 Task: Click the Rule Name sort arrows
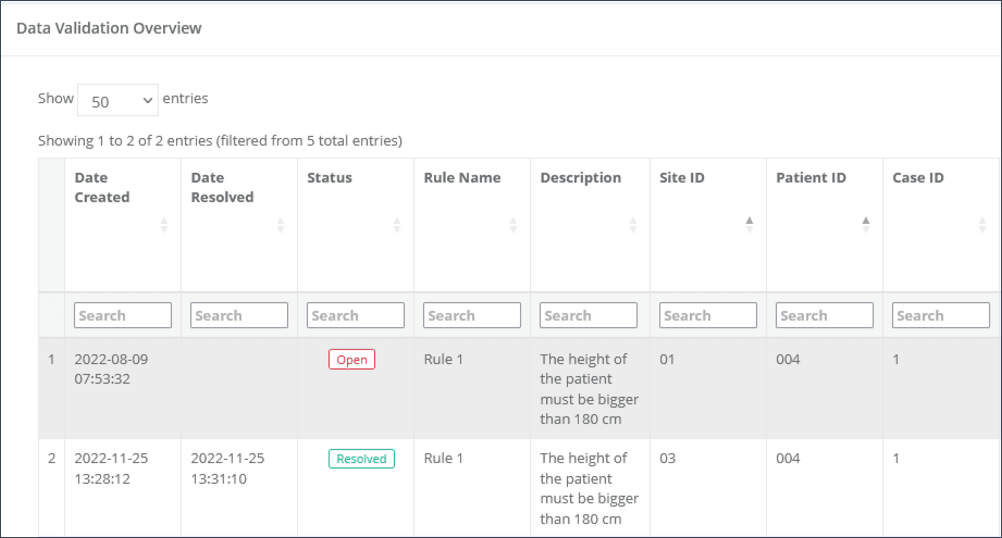tap(513, 226)
